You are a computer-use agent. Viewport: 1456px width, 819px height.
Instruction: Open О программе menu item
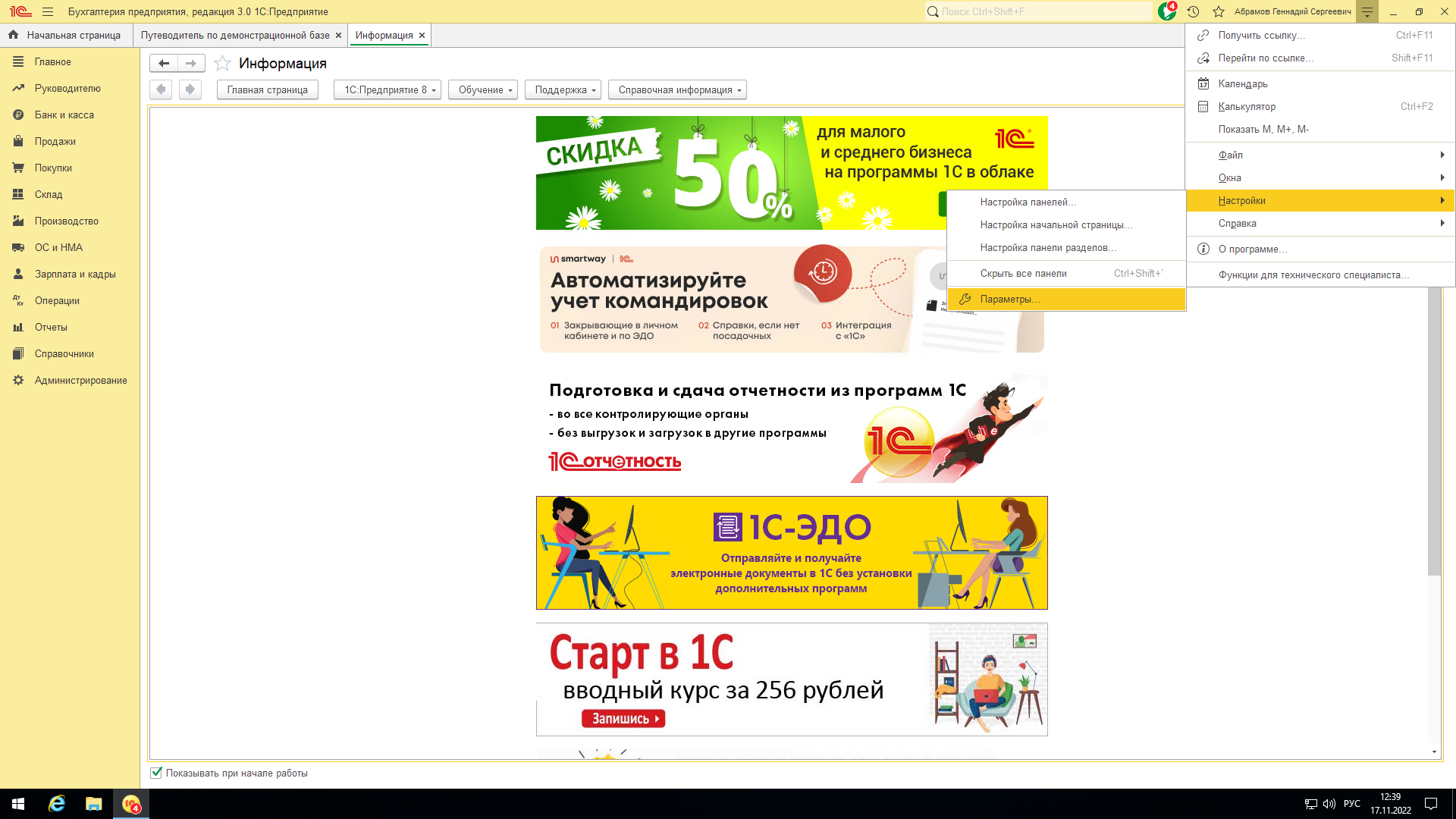tap(1320, 249)
